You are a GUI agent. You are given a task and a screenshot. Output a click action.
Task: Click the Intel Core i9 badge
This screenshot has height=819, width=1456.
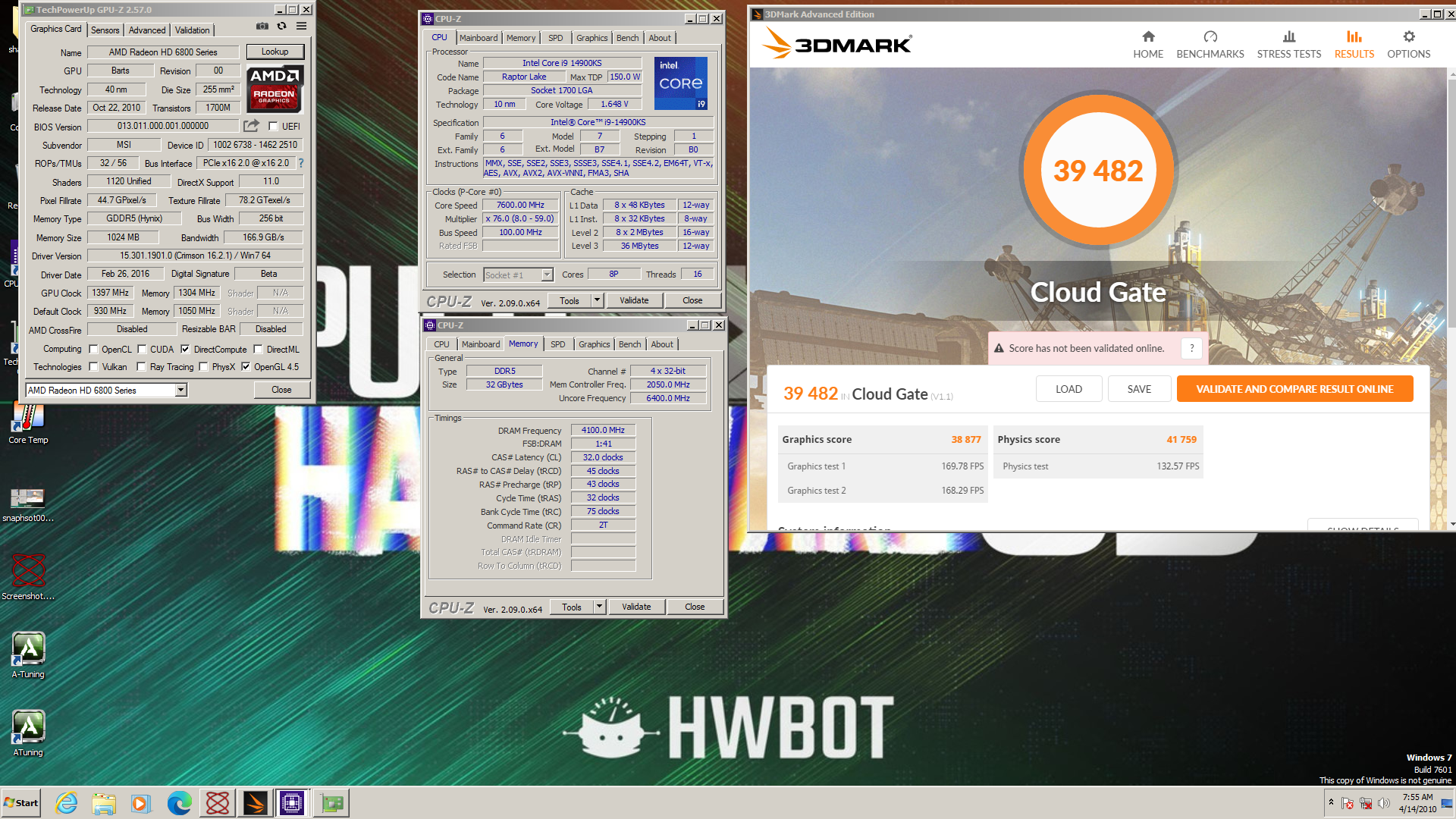680,83
